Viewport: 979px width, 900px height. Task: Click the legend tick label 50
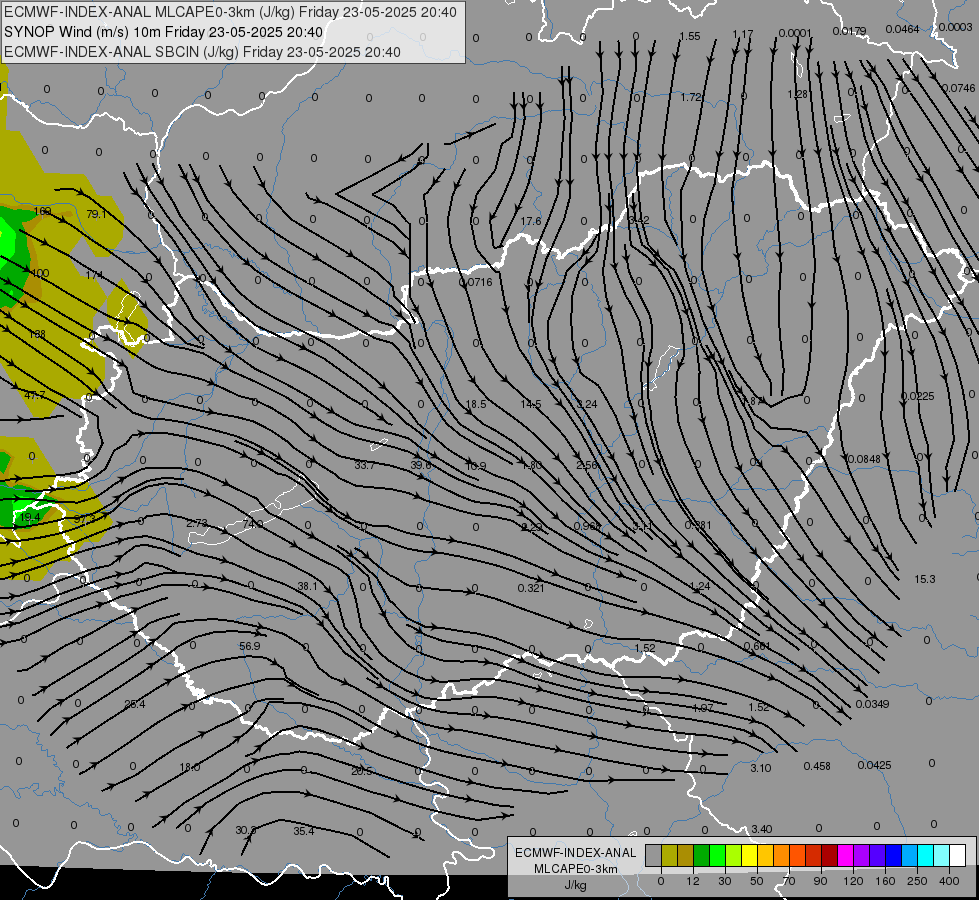tap(757, 881)
